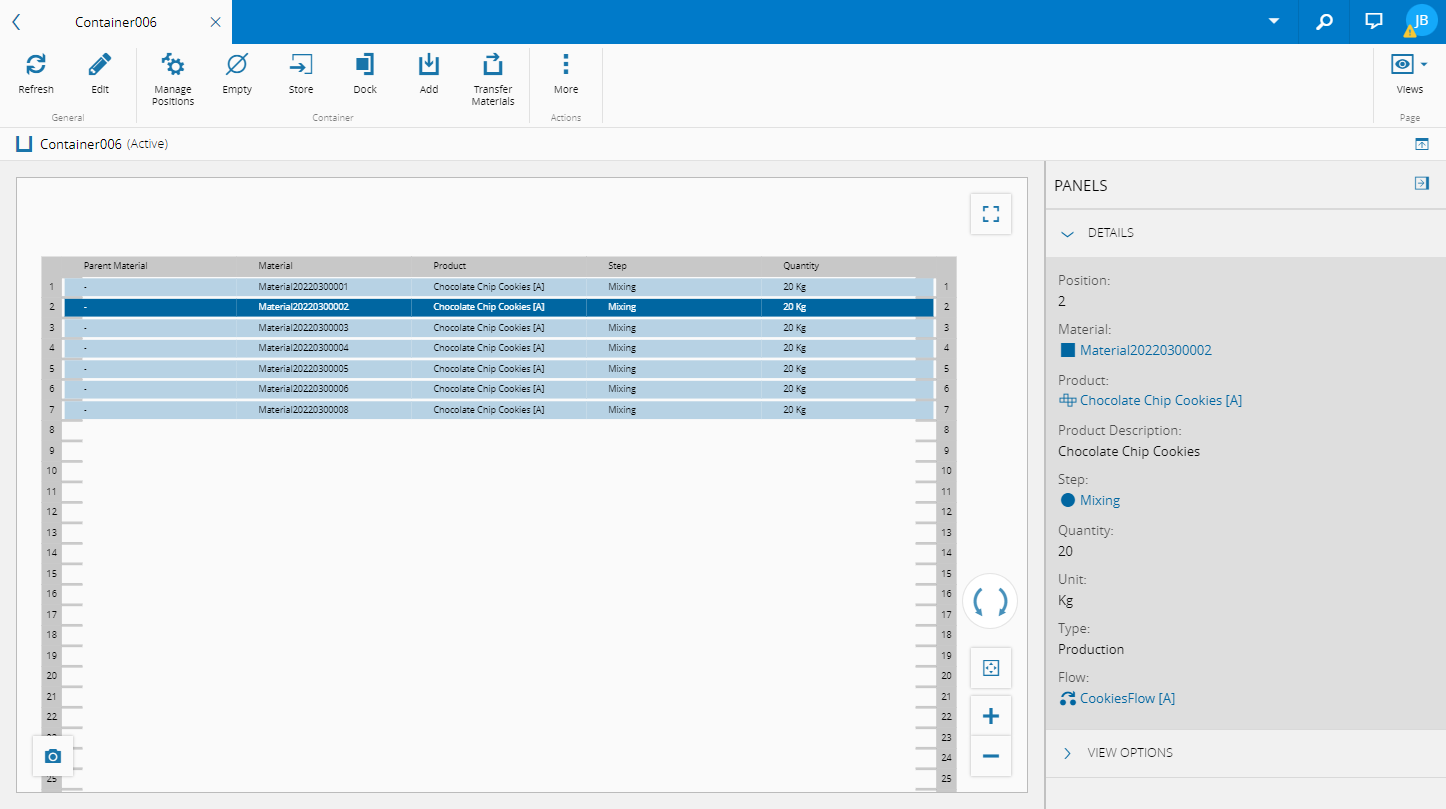The image size is (1446, 809).
Task: Click the Refresh icon in toolbar
Action: point(36,66)
